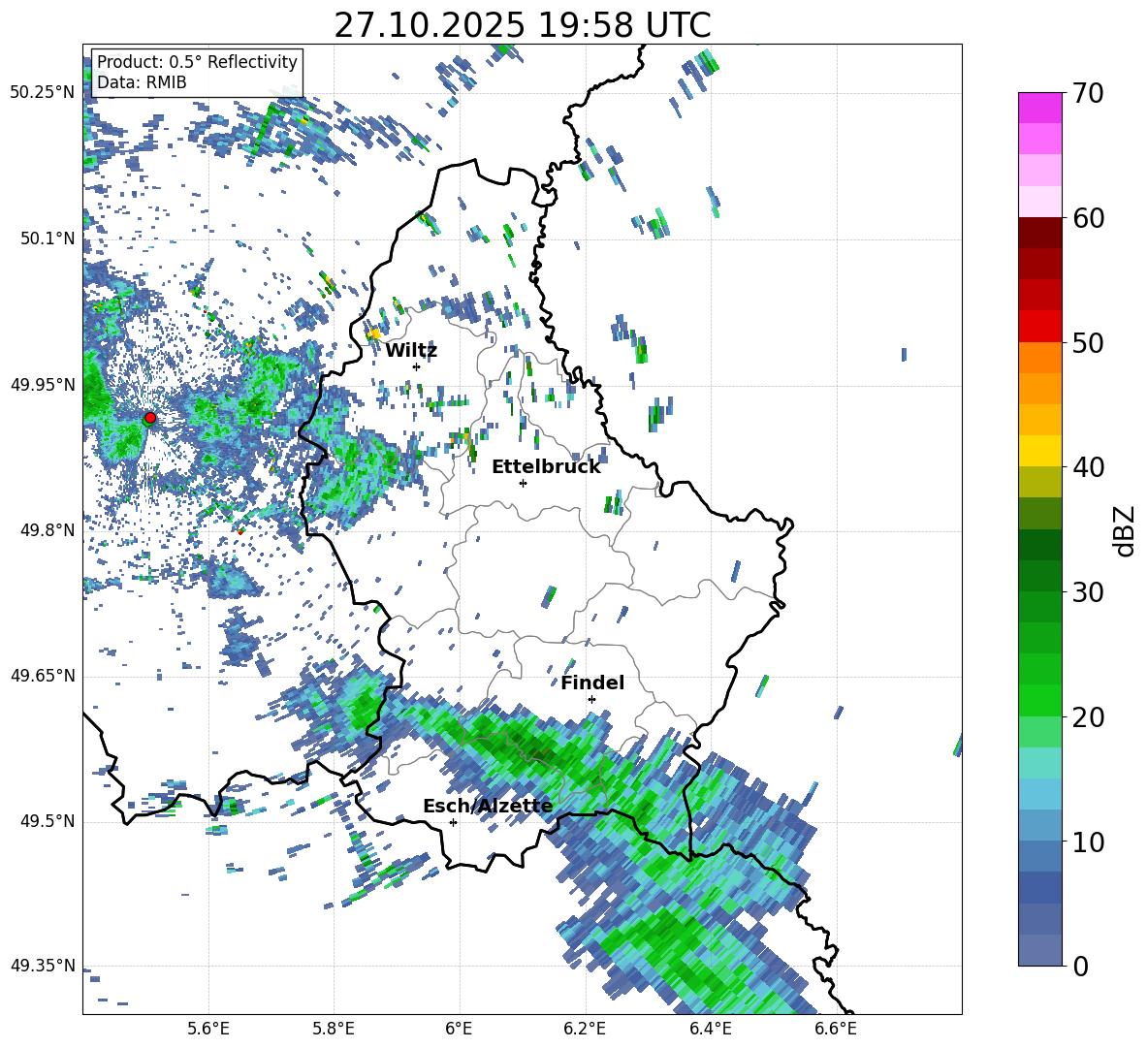Click the 6.6°E longitude tick label
The width and height of the screenshot is (1148, 1048).
click(836, 1029)
